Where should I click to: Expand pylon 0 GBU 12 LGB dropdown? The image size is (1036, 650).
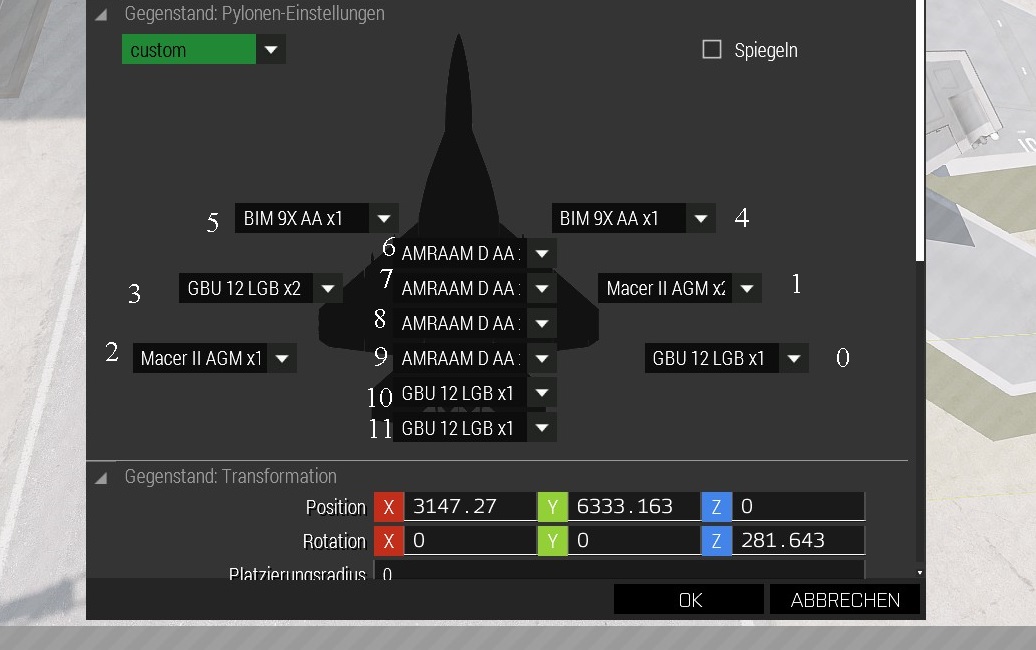(x=793, y=358)
